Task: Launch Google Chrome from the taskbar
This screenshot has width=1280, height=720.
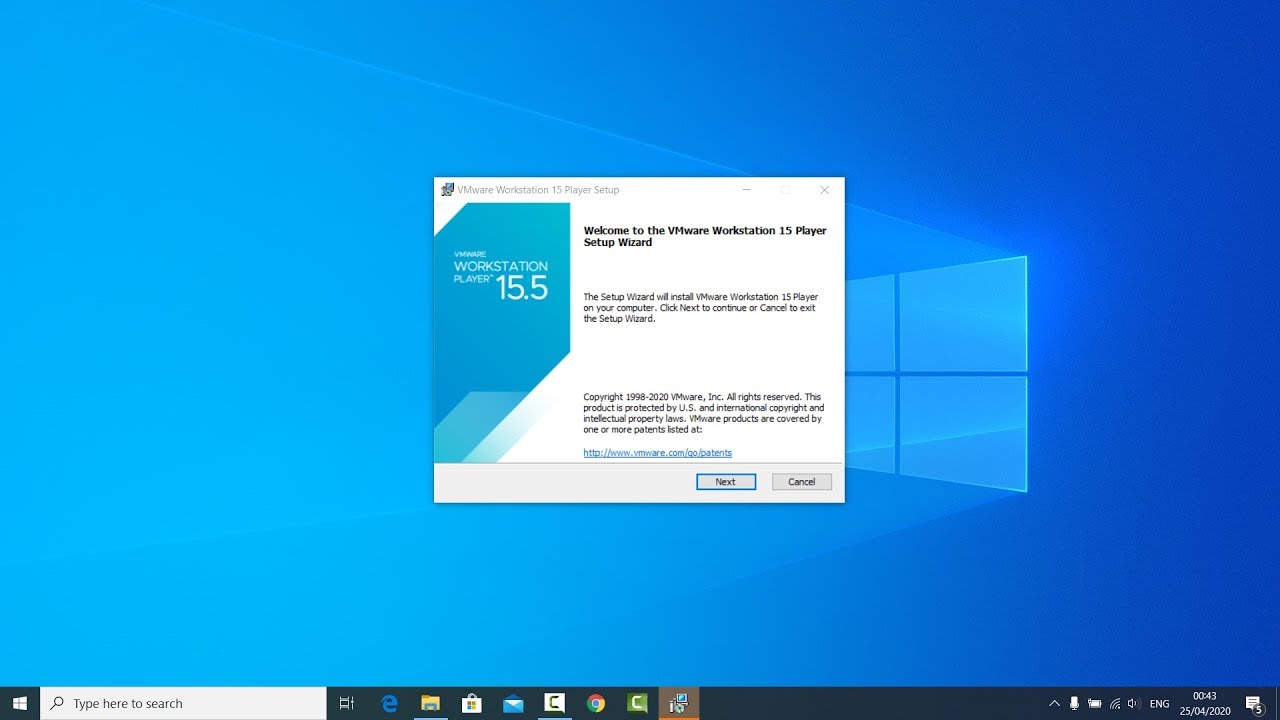Action: [x=596, y=703]
